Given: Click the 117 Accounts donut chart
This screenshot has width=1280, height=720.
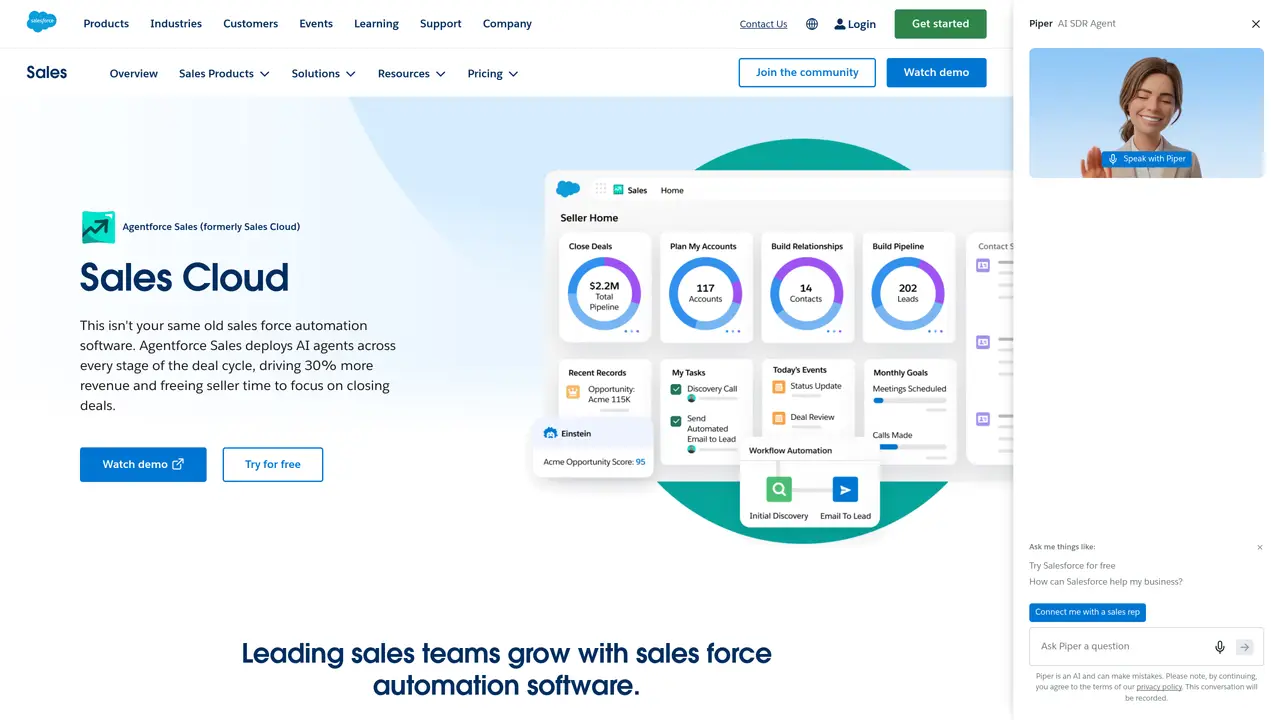Looking at the screenshot, I should point(705,294).
